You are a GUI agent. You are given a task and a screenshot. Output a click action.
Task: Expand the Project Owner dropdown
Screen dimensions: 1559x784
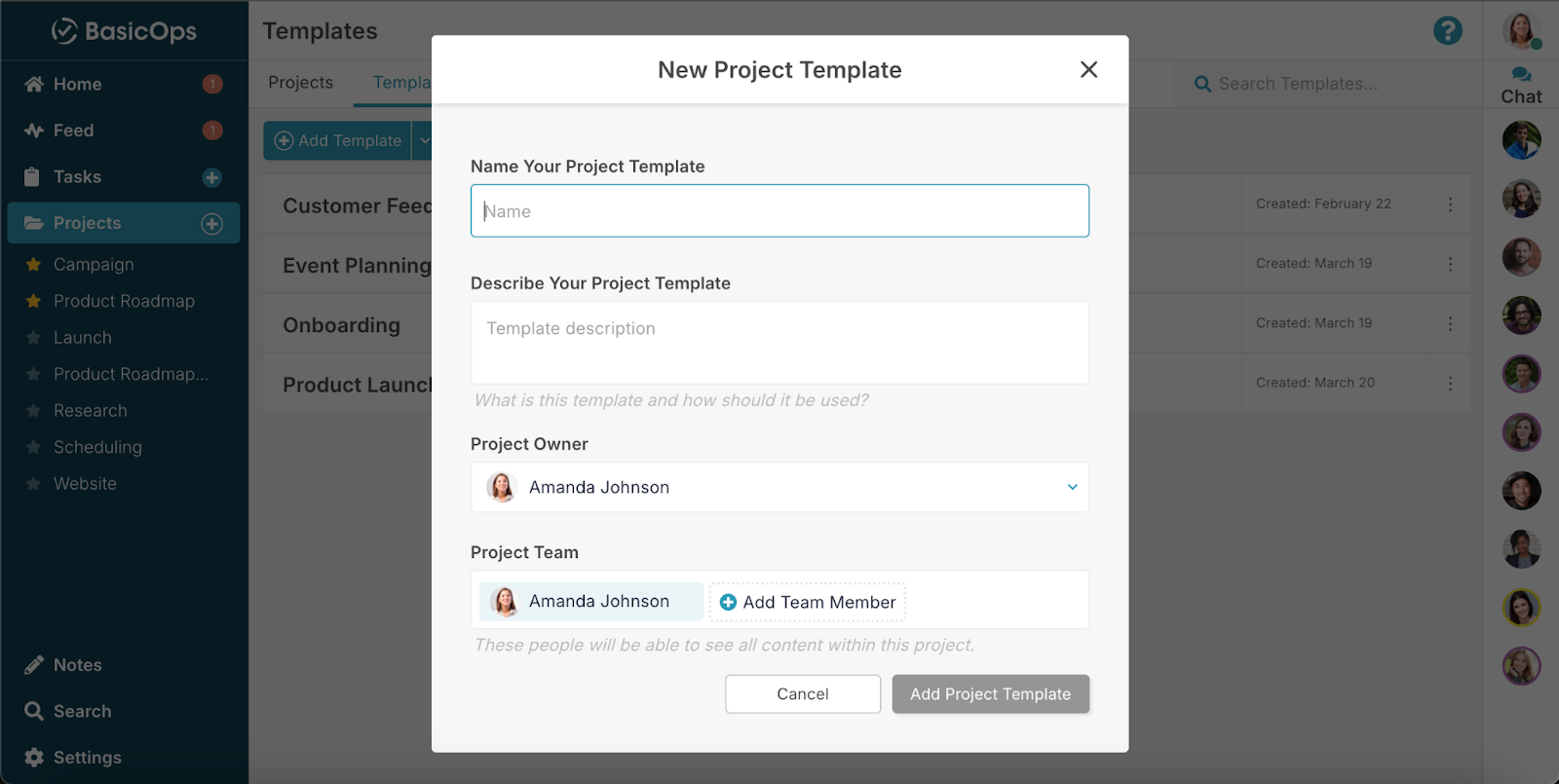pyautogui.click(x=1072, y=487)
